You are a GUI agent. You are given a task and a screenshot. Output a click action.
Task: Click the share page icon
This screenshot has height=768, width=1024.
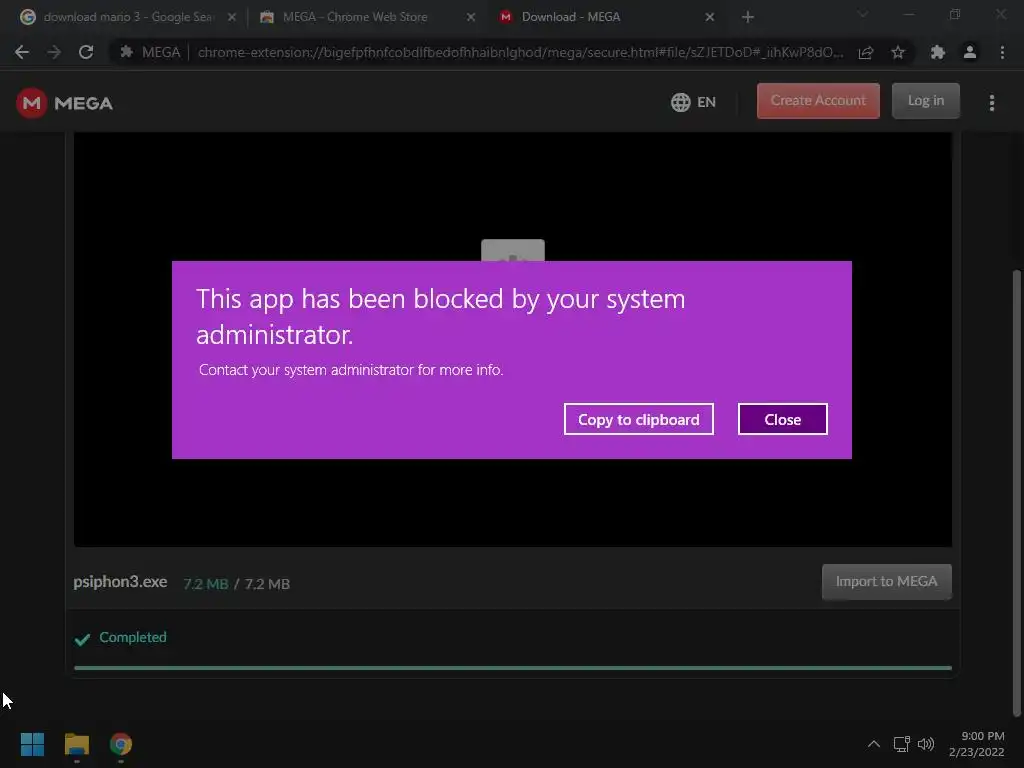pyautogui.click(x=865, y=52)
